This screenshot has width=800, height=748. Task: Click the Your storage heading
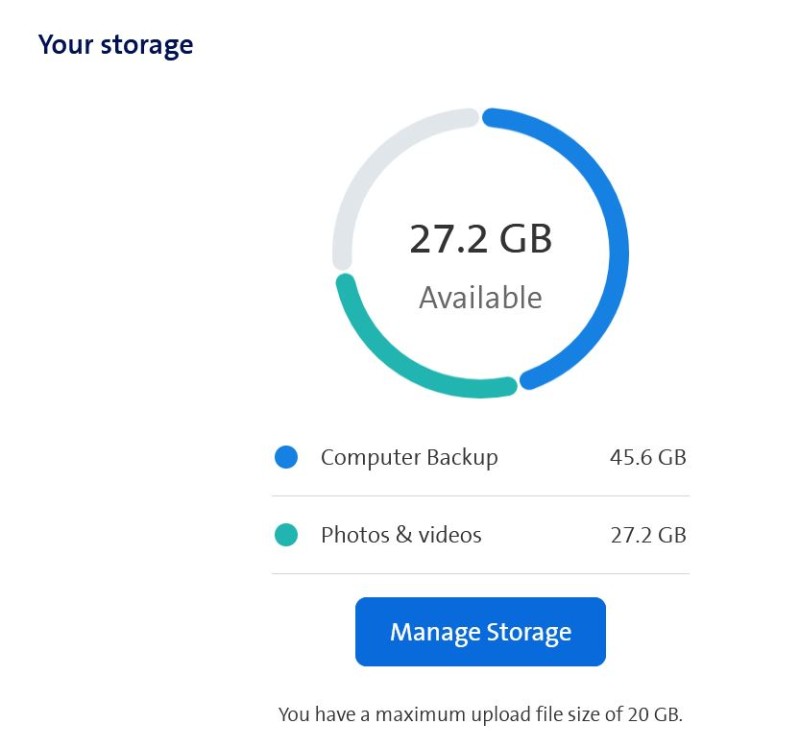(115, 44)
